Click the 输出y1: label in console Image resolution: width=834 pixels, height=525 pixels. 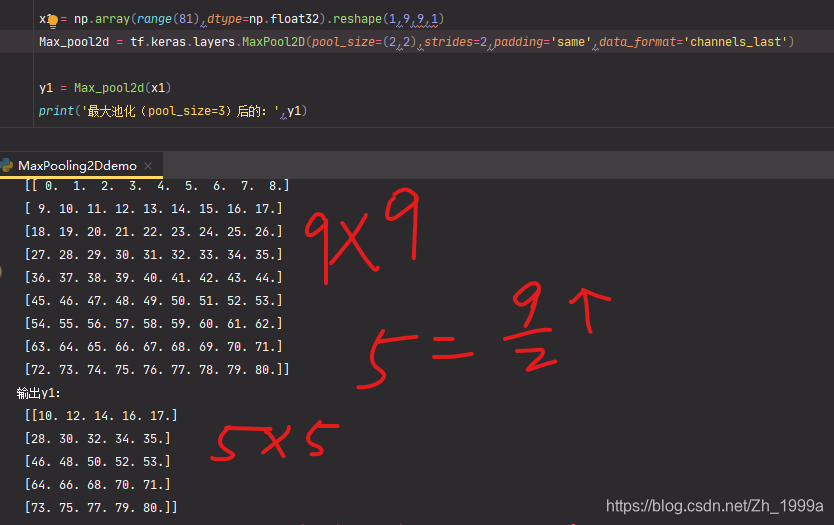(38, 393)
